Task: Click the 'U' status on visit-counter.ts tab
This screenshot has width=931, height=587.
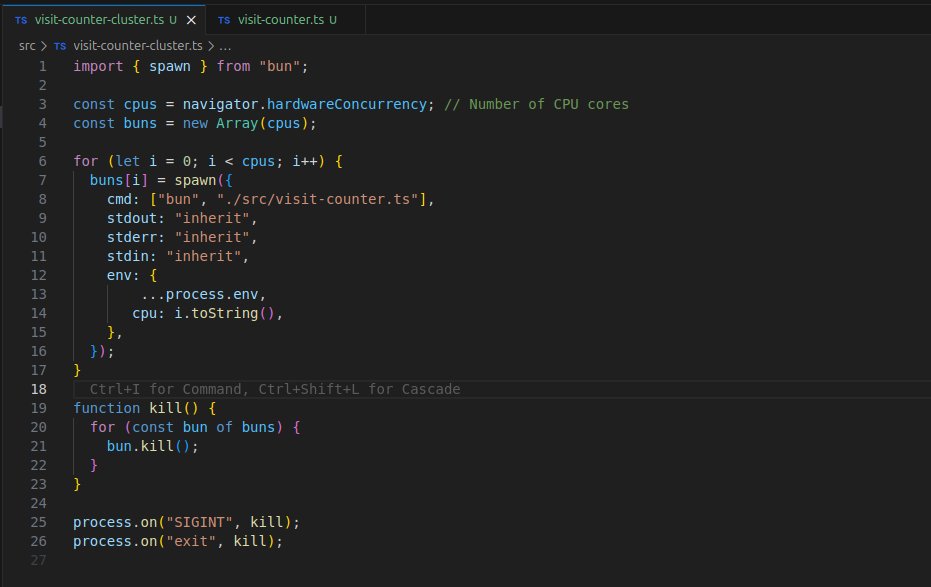Action: (x=333, y=20)
